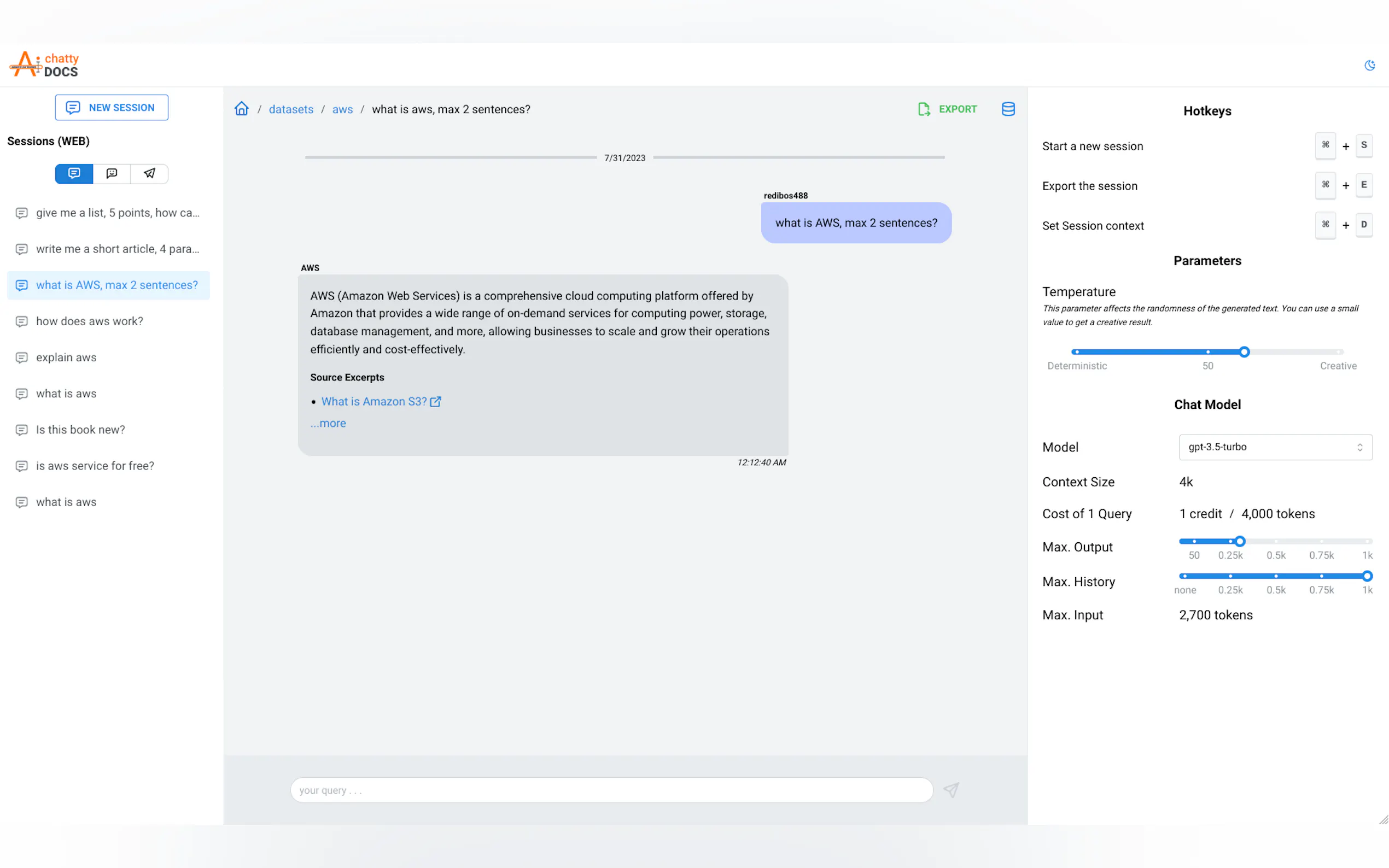Open the 'explain aws' session
The width and height of the screenshot is (1389, 868).
pos(66,357)
